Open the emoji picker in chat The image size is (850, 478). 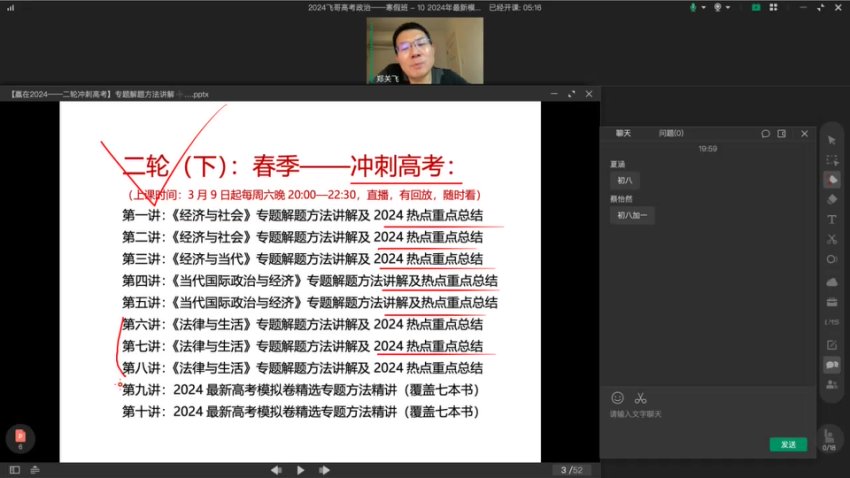click(x=617, y=397)
